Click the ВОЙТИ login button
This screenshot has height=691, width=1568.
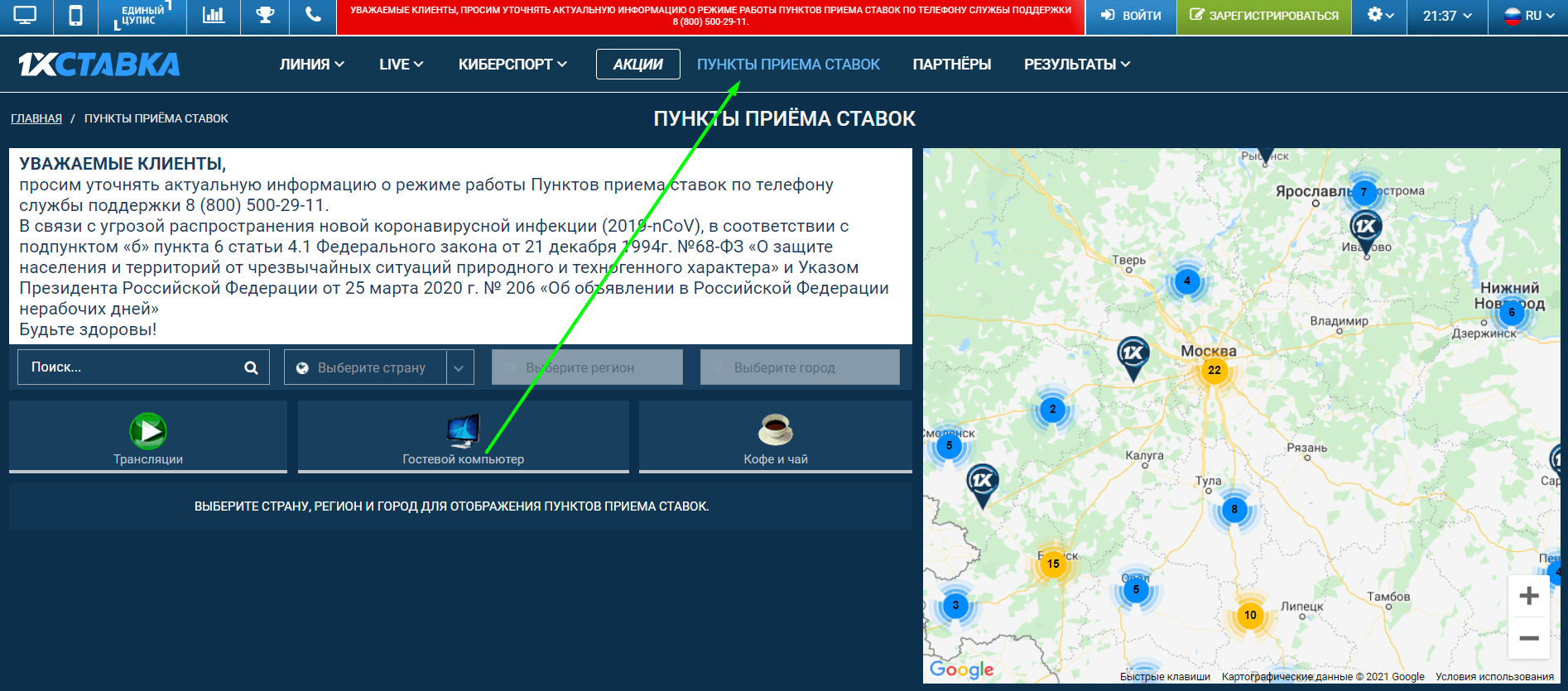(1131, 16)
